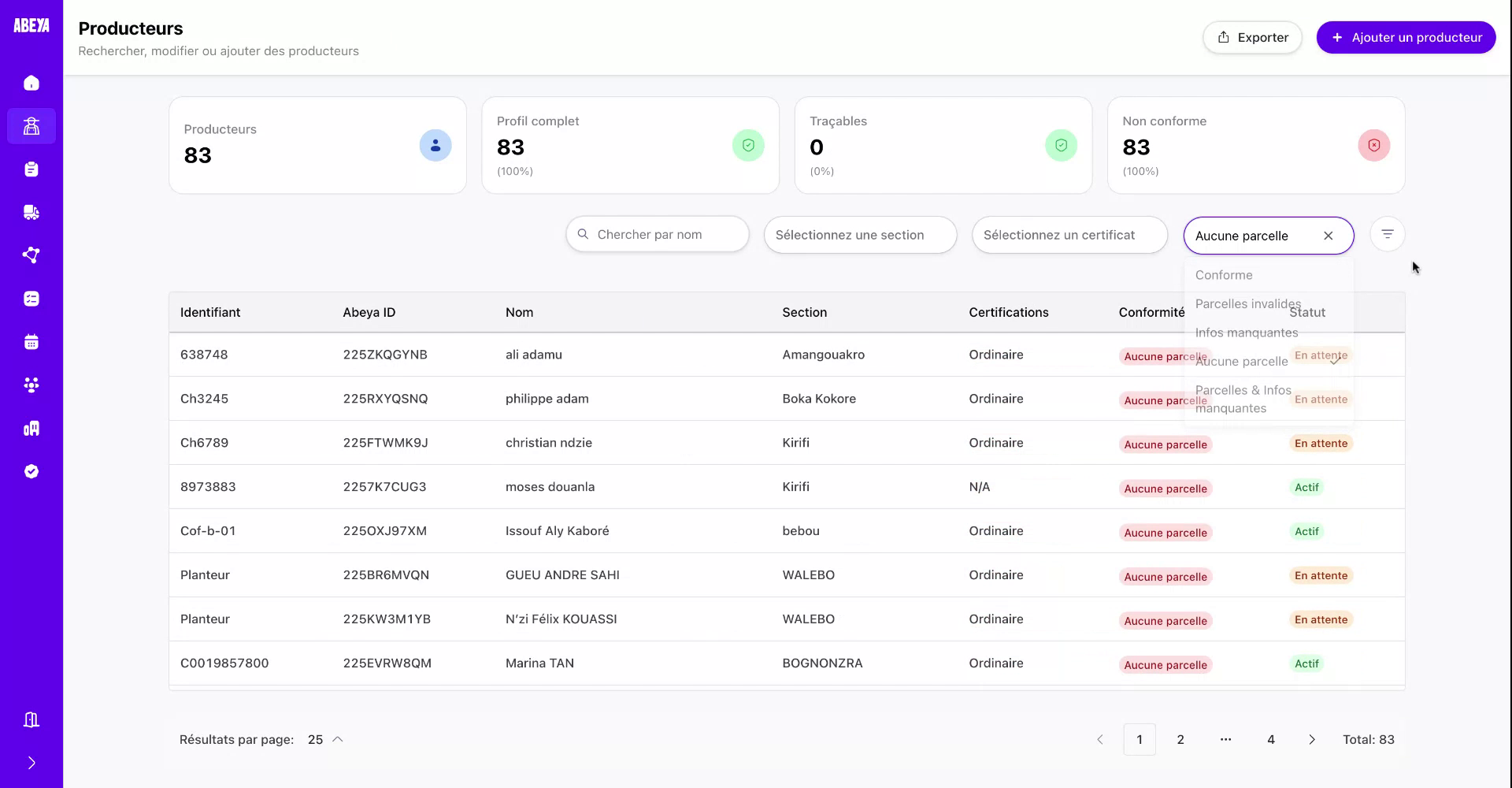Open the row for Issouf Aly Kaboré
The height and width of the screenshot is (788, 1512).
(787, 531)
